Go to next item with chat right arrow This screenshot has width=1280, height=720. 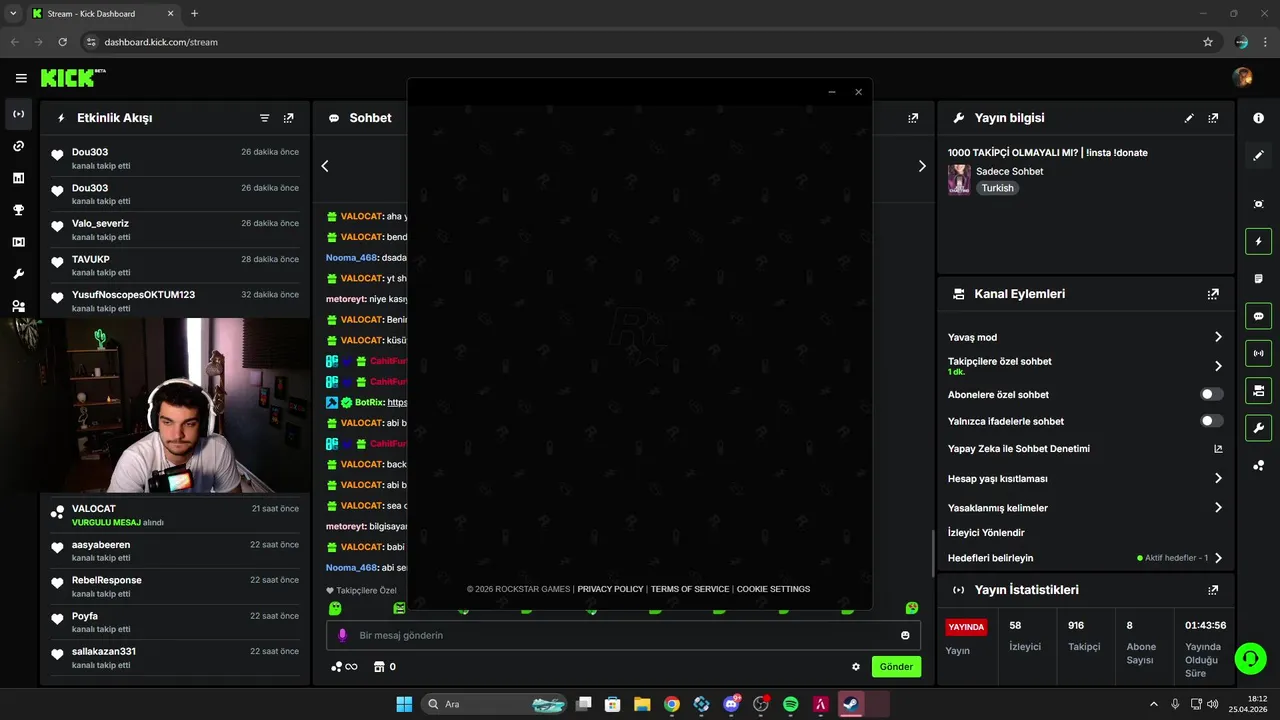922,166
